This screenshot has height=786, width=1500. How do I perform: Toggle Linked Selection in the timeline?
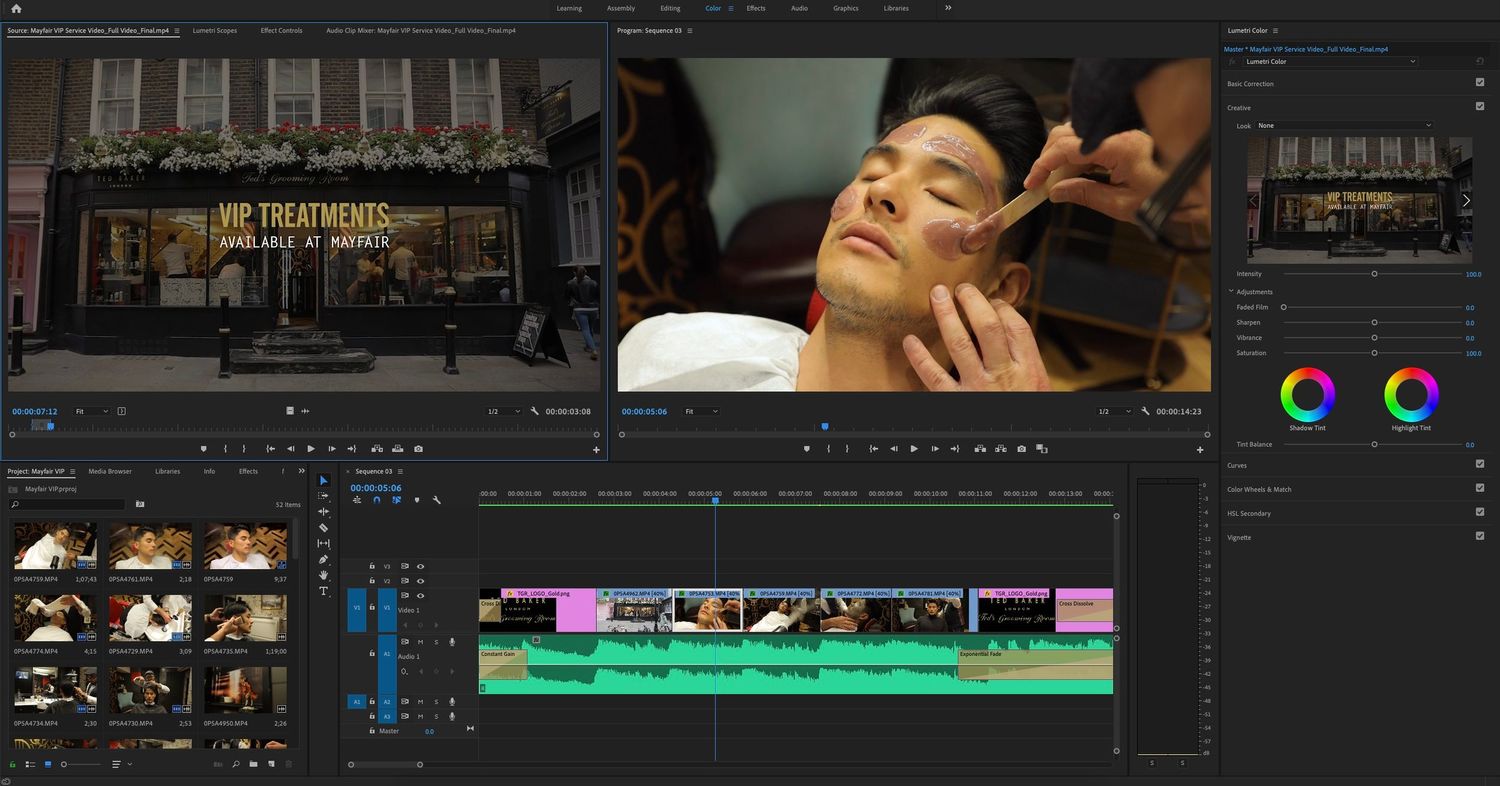(x=397, y=500)
